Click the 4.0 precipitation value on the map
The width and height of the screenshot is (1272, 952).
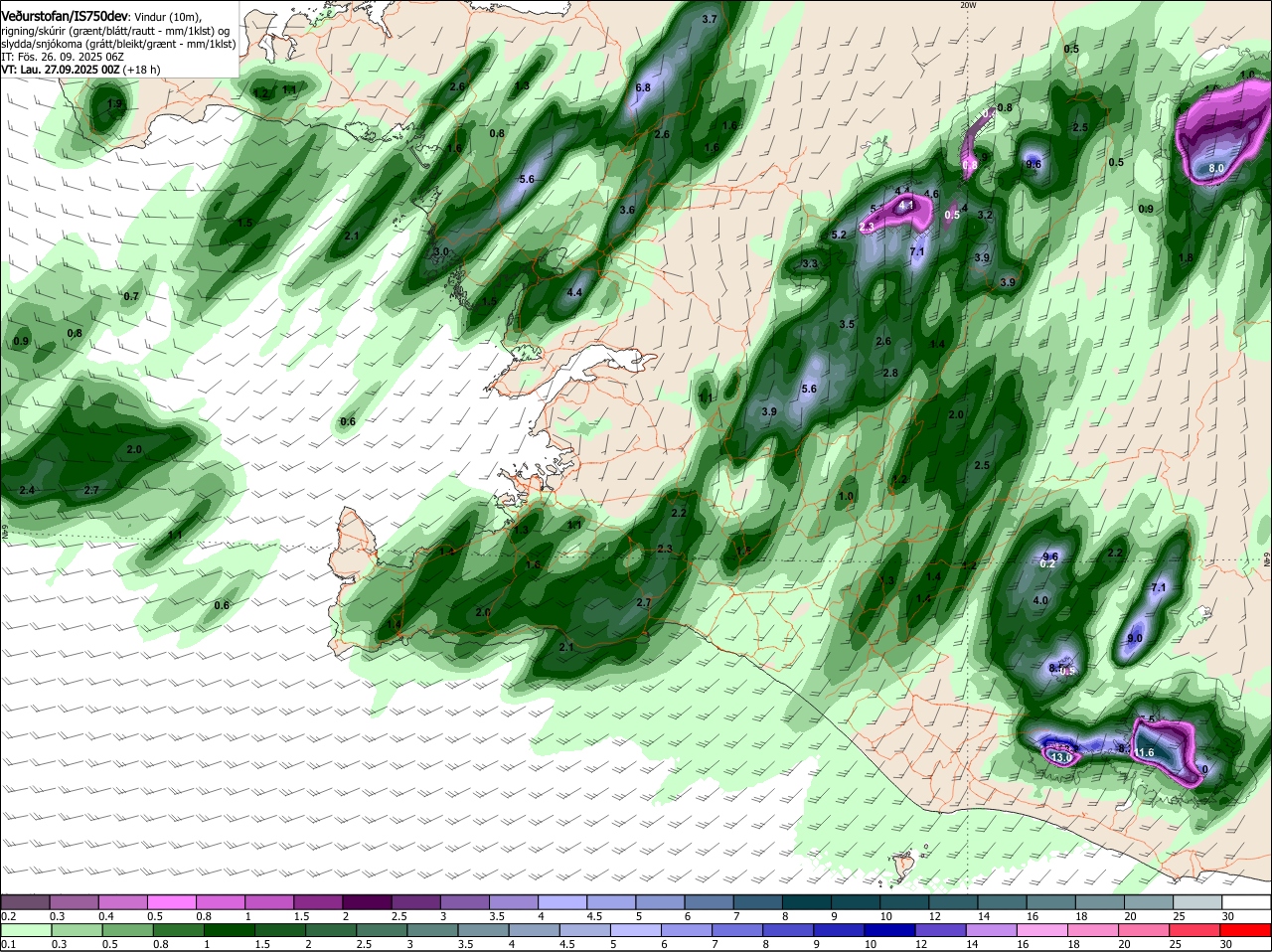click(x=1040, y=600)
